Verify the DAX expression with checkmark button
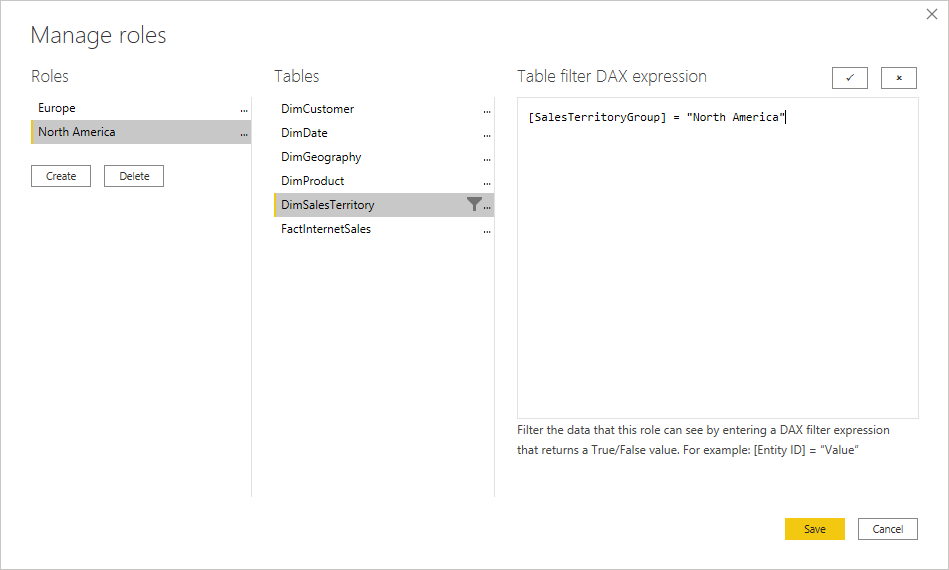The height and width of the screenshot is (570, 949). 850,78
